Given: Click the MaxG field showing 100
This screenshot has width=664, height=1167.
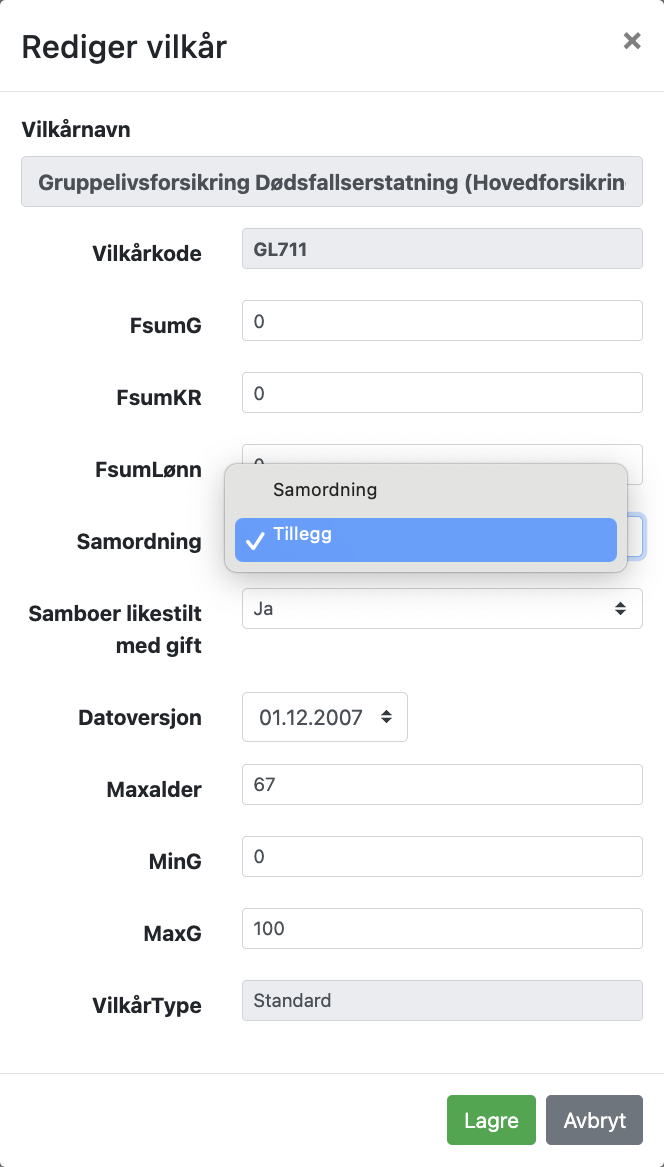Looking at the screenshot, I should tap(441, 929).
